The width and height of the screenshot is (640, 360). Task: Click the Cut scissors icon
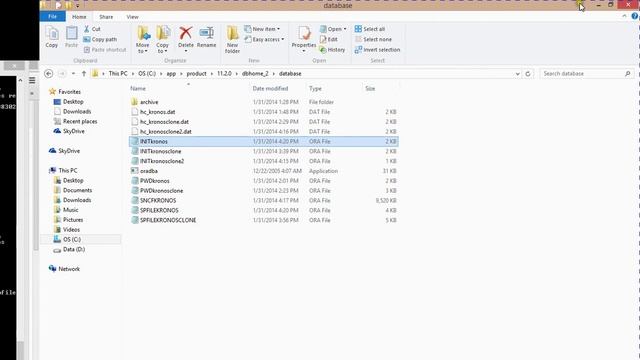(87, 29)
